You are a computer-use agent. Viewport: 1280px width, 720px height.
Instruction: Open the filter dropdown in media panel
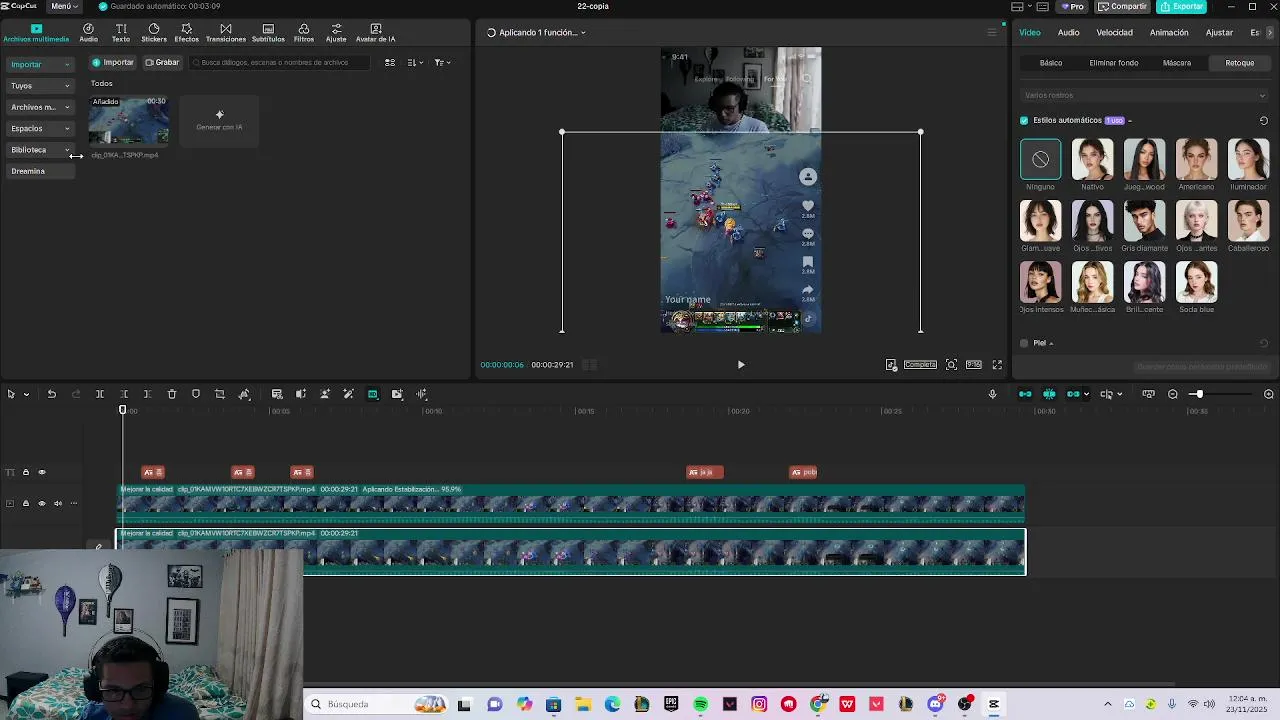coord(442,63)
